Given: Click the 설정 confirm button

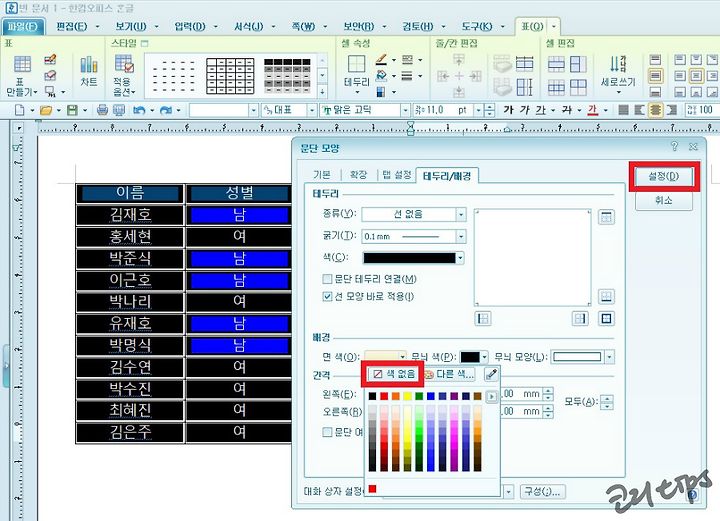Looking at the screenshot, I should click(664, 176).
